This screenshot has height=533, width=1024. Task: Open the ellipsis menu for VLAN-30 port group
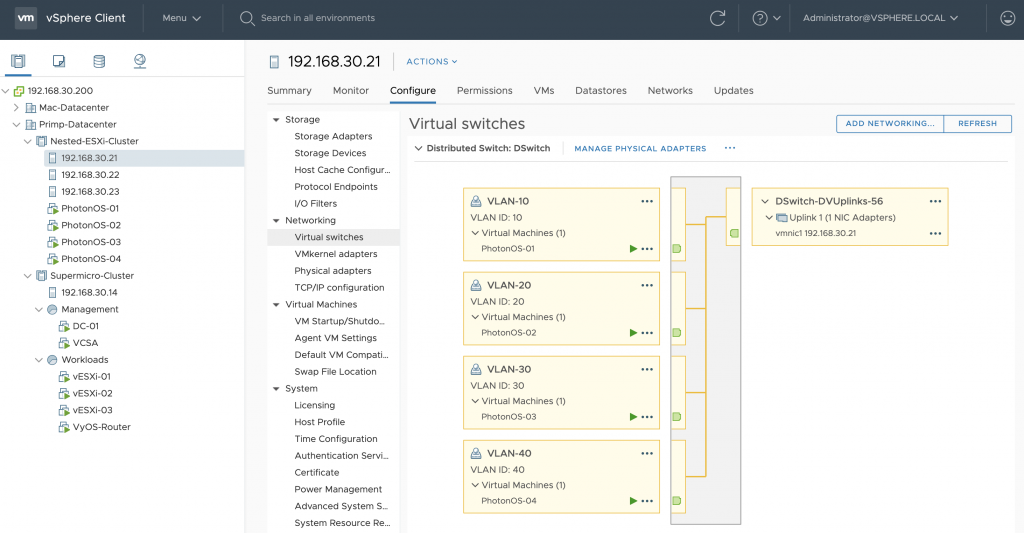[647, 369]
